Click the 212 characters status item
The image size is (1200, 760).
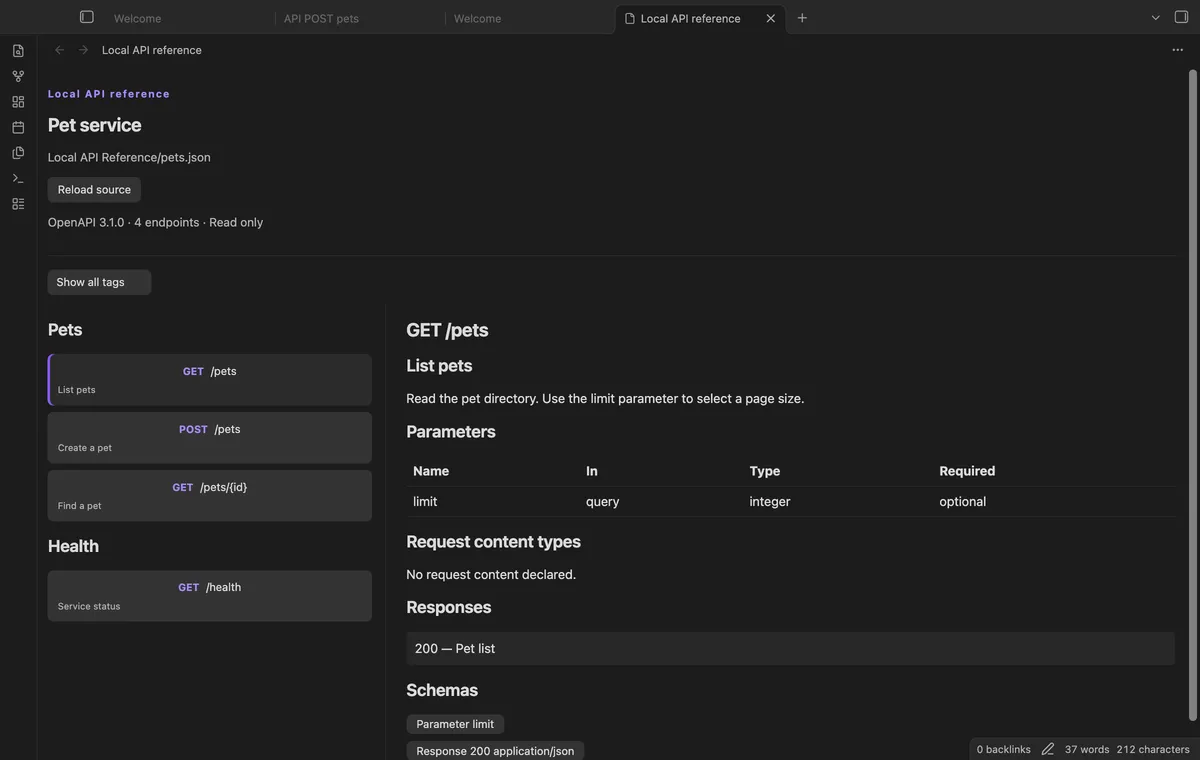pyautogui.click(x=1153, y=749)
